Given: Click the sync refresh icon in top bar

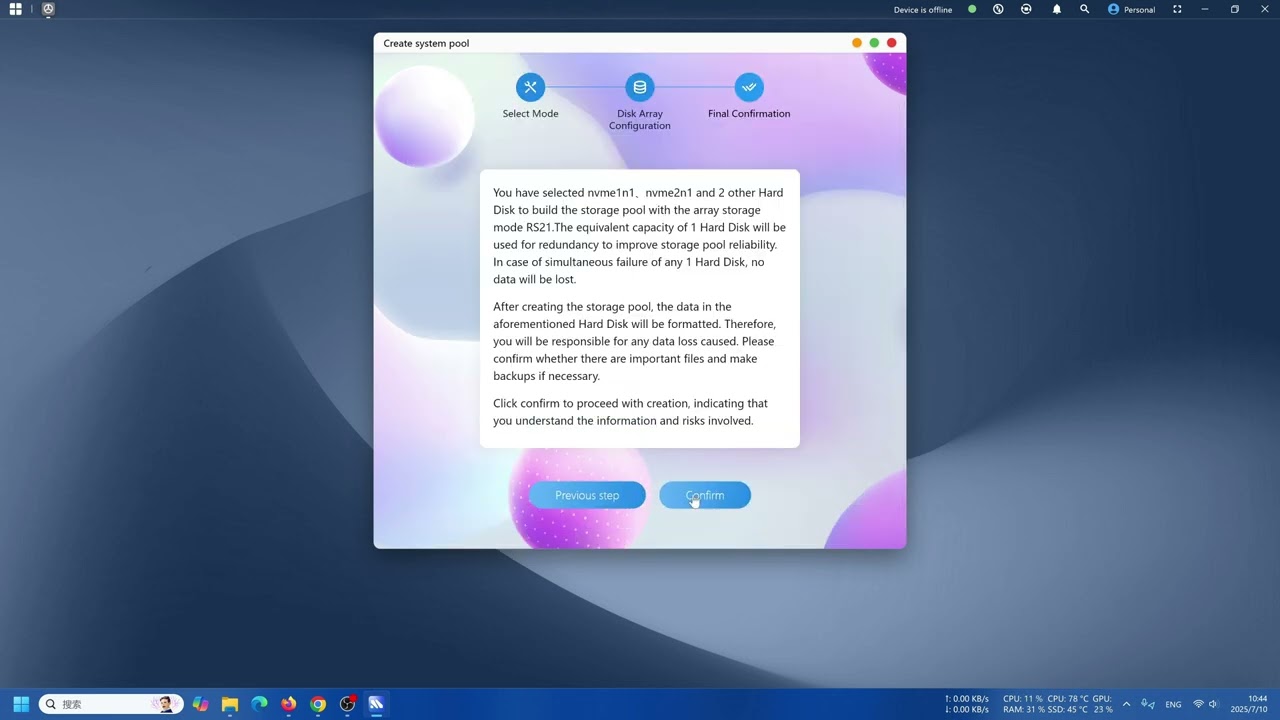Looking at the screenshot, I should click(x=1026, y=9).
